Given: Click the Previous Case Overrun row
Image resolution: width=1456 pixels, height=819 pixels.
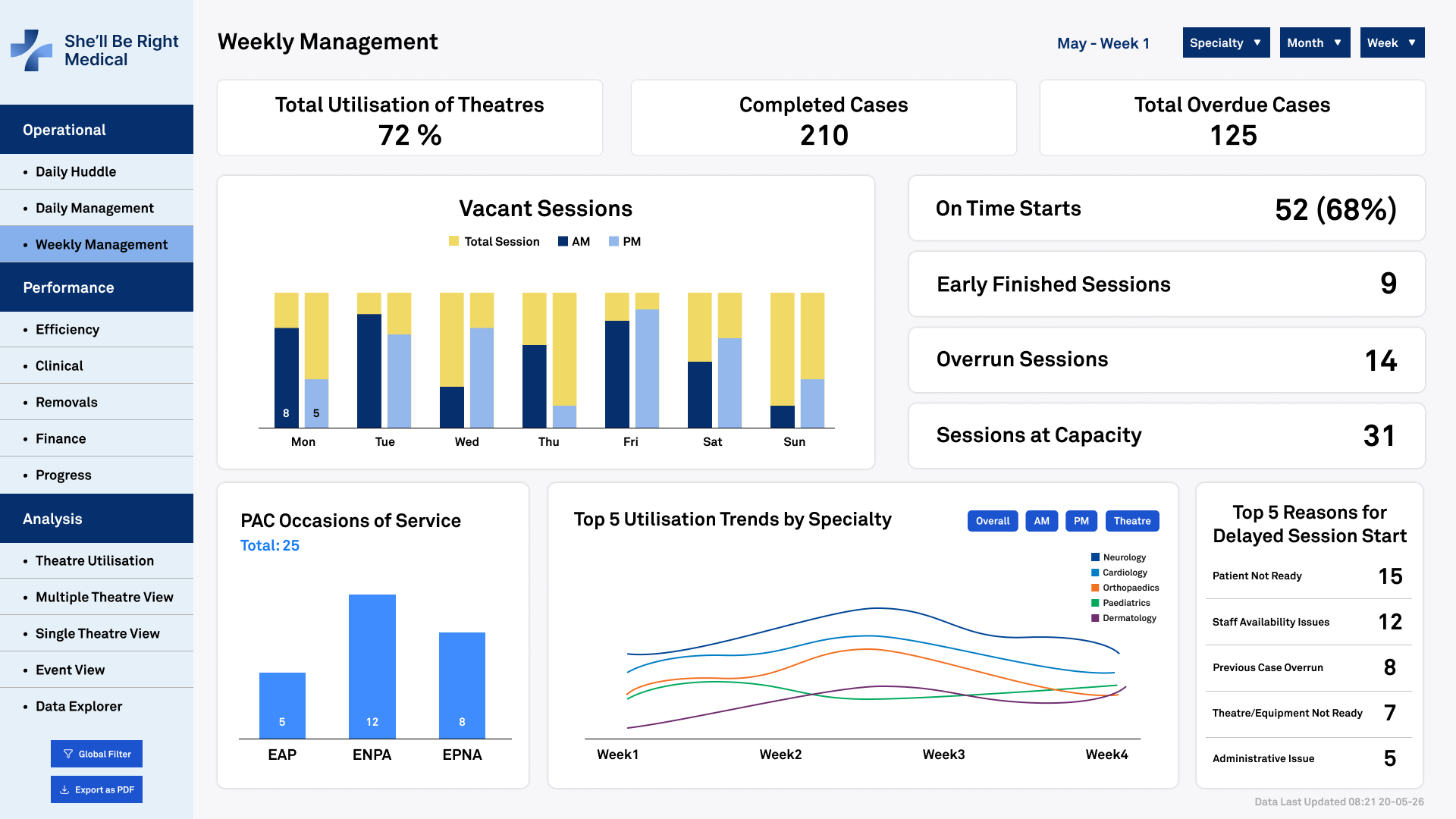Looking at the screenshot, I should [x=1309, y=667].
